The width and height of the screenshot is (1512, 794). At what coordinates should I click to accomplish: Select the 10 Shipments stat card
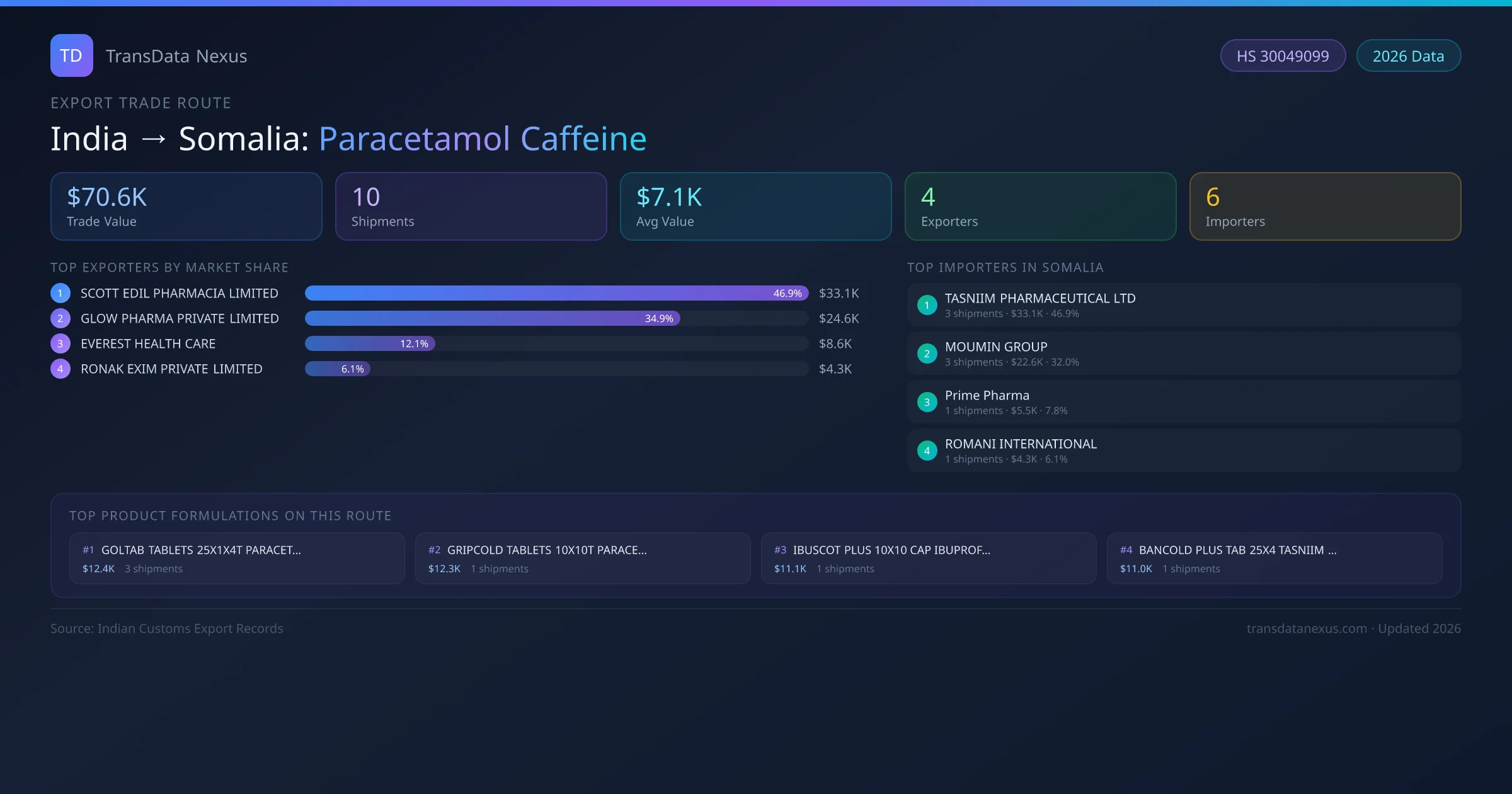pyautogui.click(x=471, y=207)
